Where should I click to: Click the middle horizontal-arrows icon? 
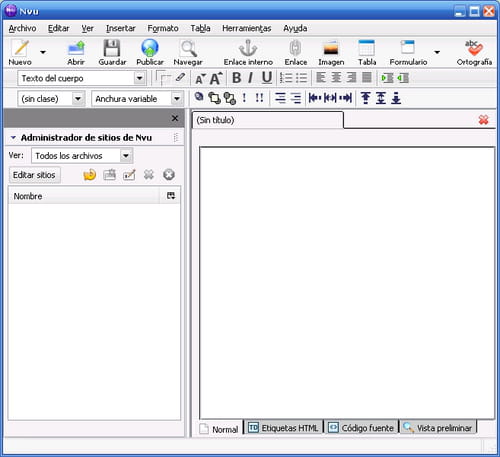coord(330,98)
